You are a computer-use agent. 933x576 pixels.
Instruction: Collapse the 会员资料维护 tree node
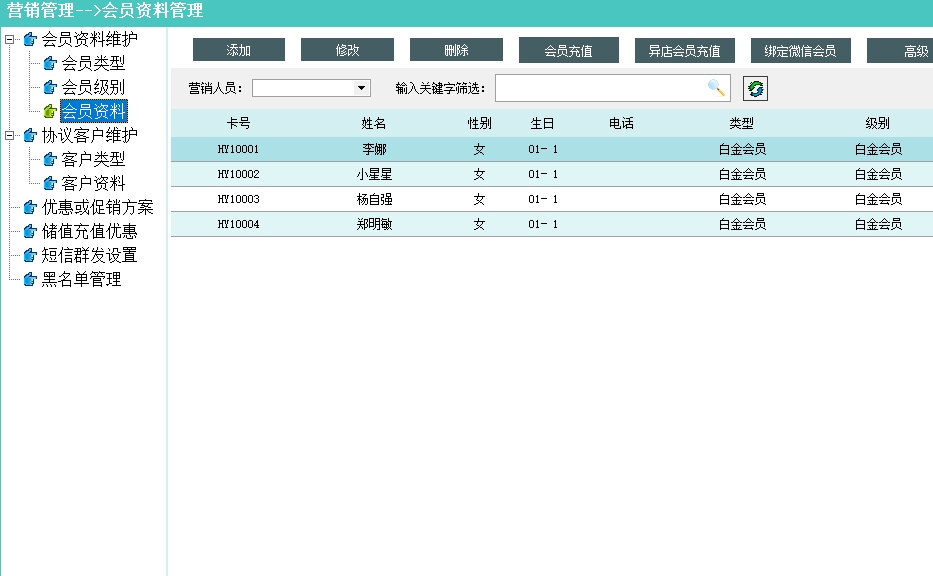(x=10, y=40)
